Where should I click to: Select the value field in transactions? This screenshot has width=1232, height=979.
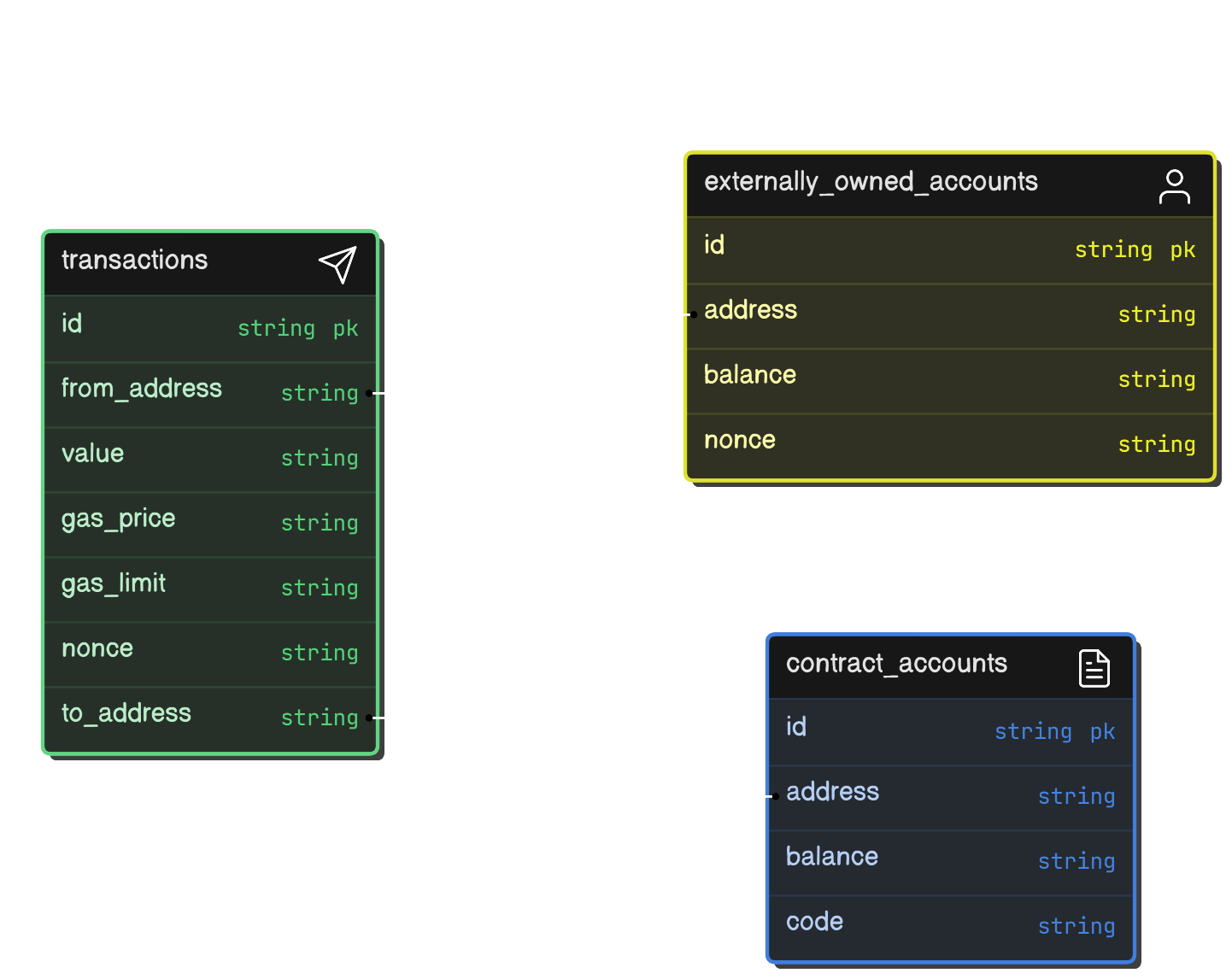pyautogui.click(x=93, y=454)
